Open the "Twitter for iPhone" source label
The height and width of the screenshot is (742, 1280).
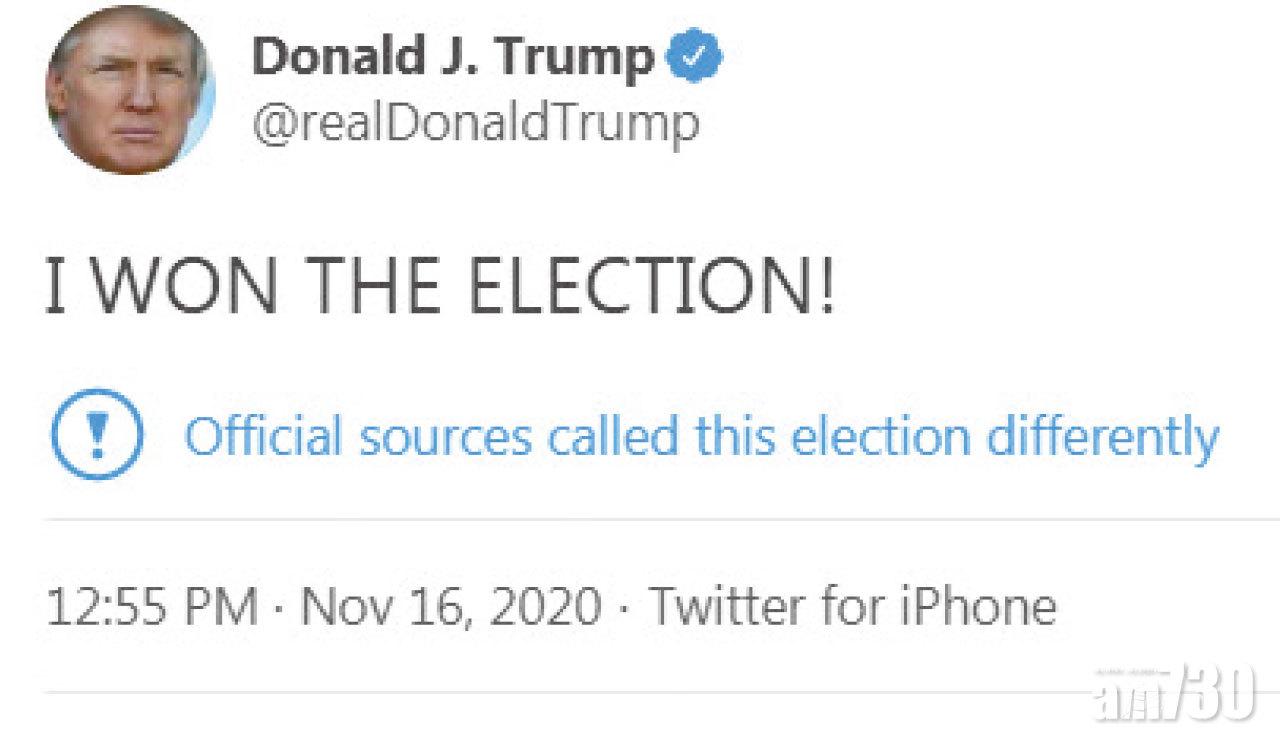pyautogui.click(x=852, y=606)
